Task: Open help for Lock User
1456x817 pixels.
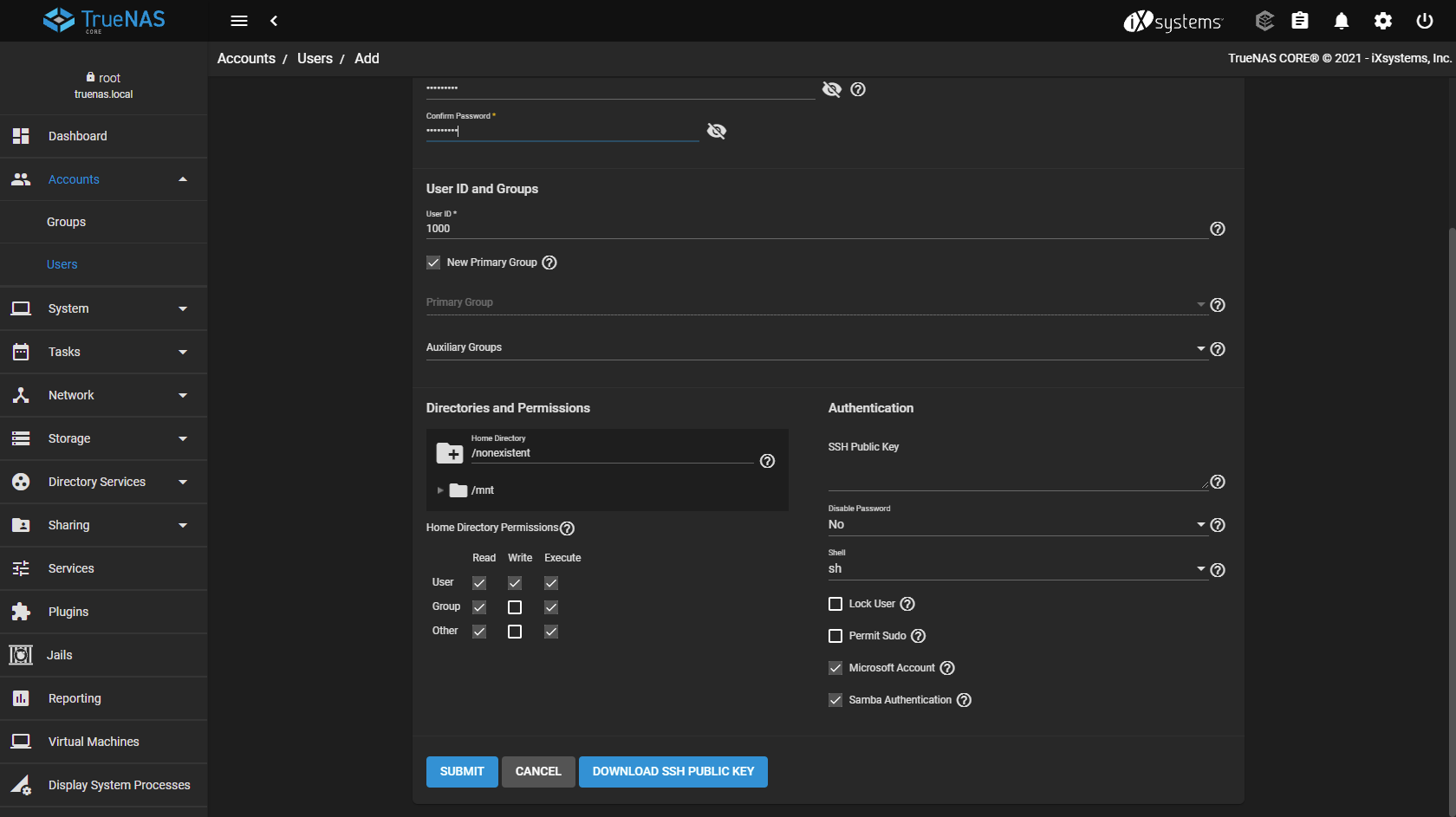Action: click(907, 604)
